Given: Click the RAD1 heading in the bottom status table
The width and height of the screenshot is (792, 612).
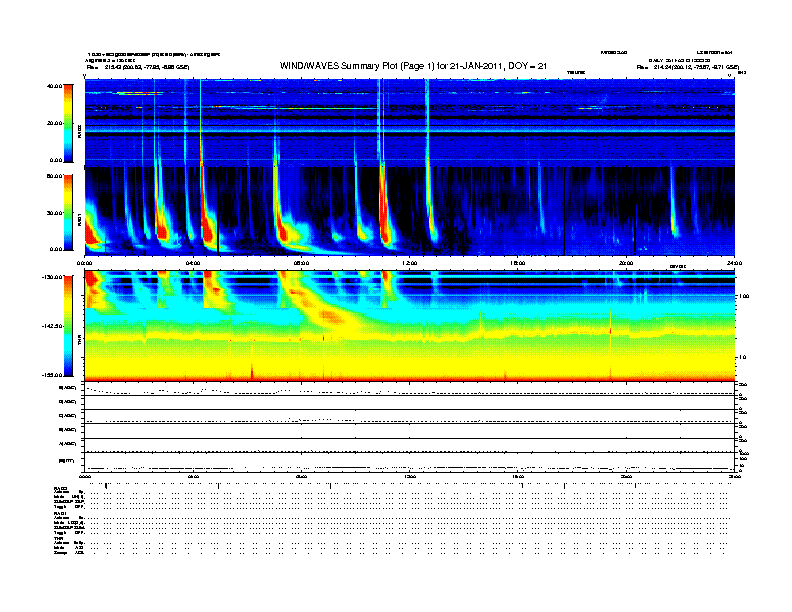Looking at the screenshot, I should click(x=60, y=514).
